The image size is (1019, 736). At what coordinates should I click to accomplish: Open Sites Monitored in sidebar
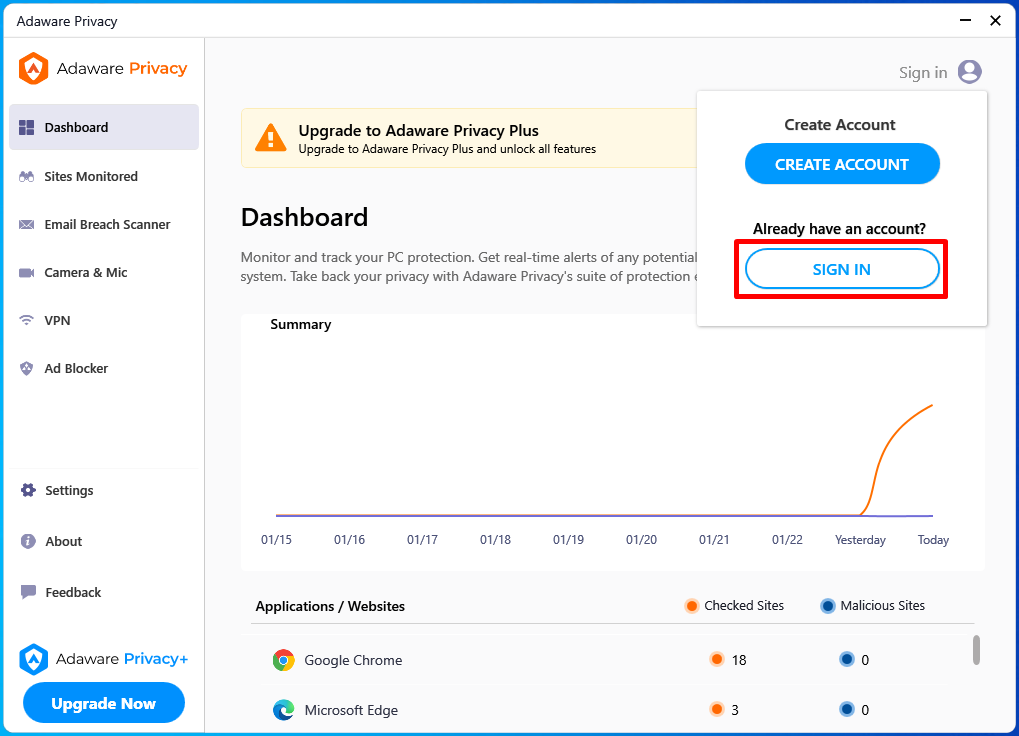tap(91, 177)
